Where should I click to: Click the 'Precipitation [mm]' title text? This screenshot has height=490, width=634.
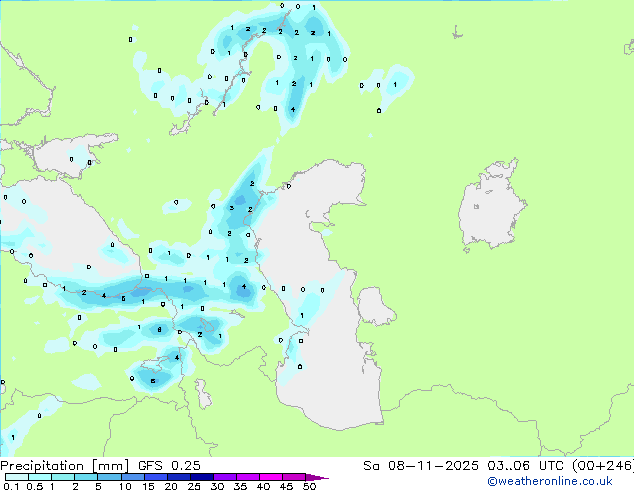[65, 466]
